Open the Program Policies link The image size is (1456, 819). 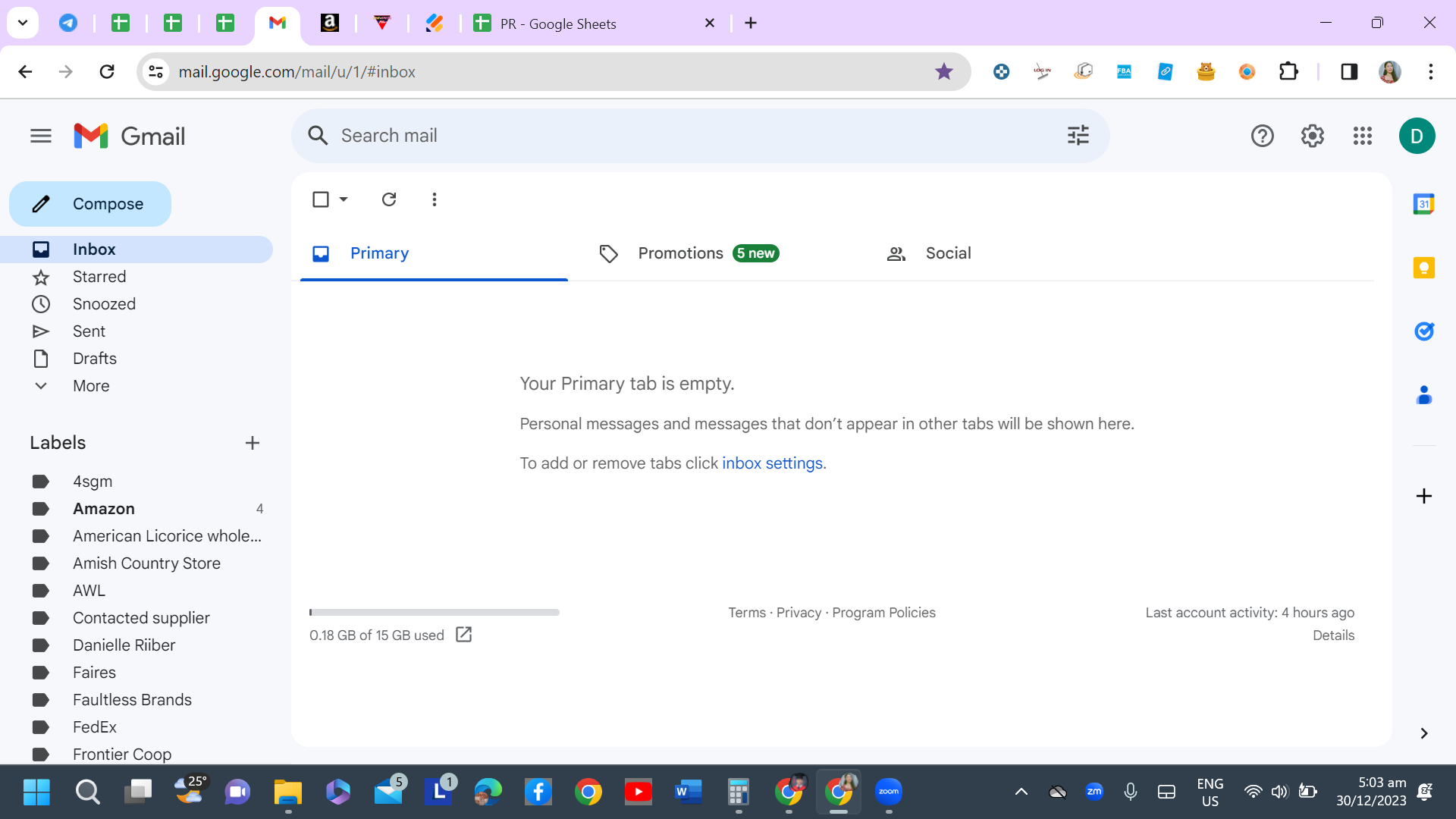click(x=883, y=613)
